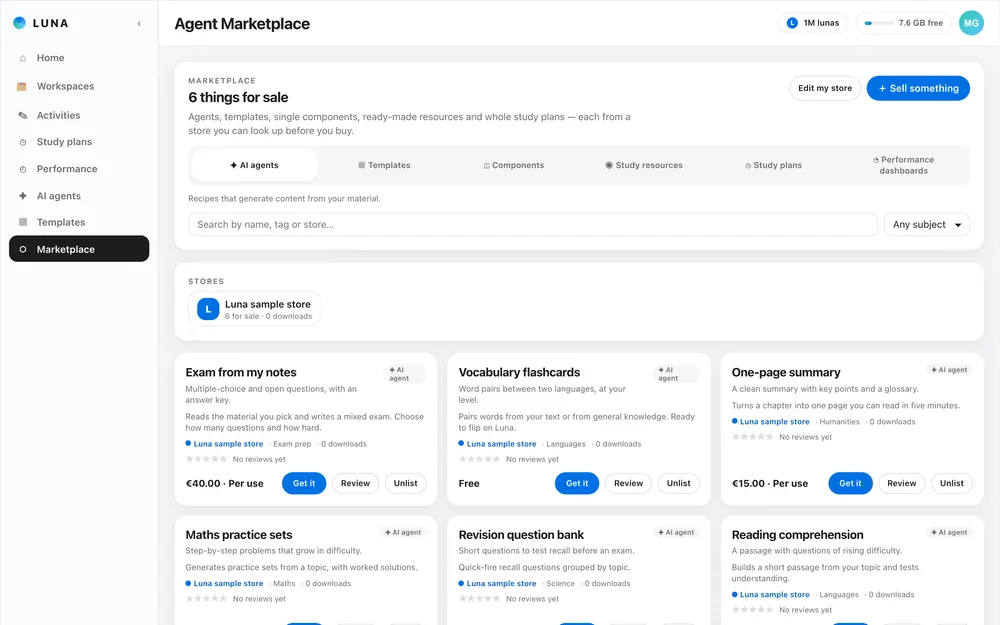Click the Activities pencil icon

23,115
